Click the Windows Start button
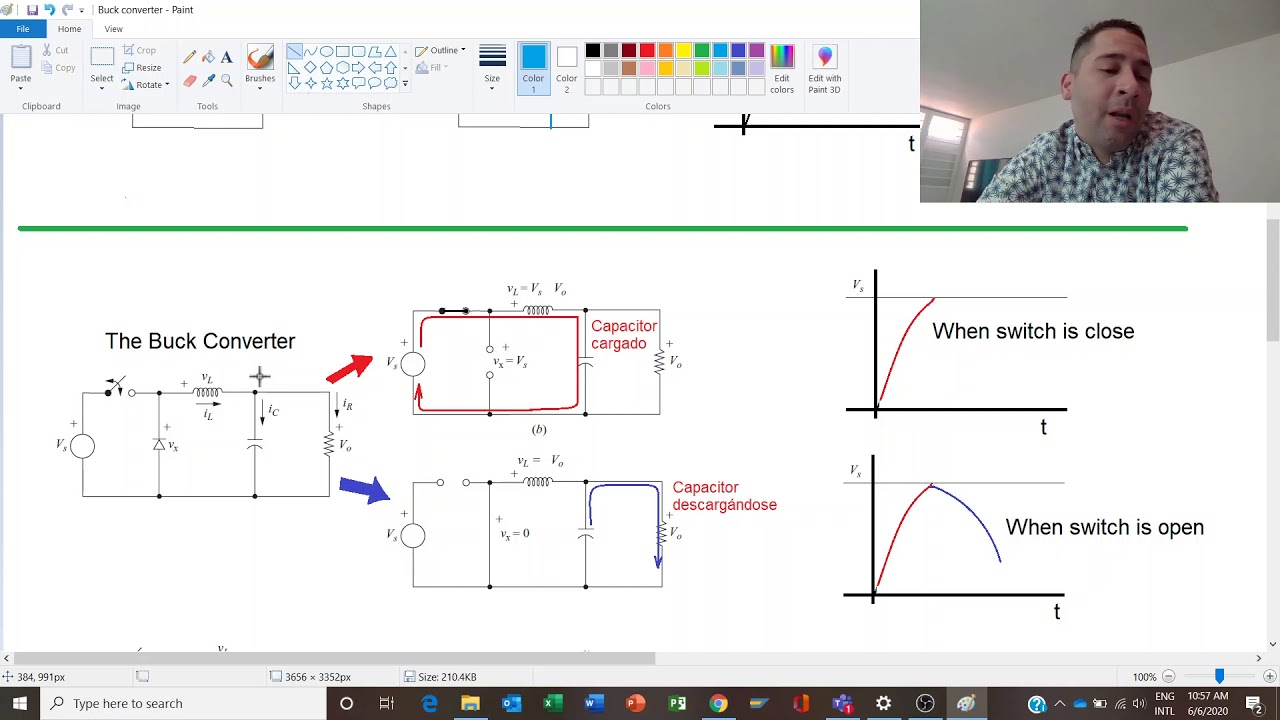Image resolution: width=1280 pixels, height=720 pixels. tap(20, 704)
